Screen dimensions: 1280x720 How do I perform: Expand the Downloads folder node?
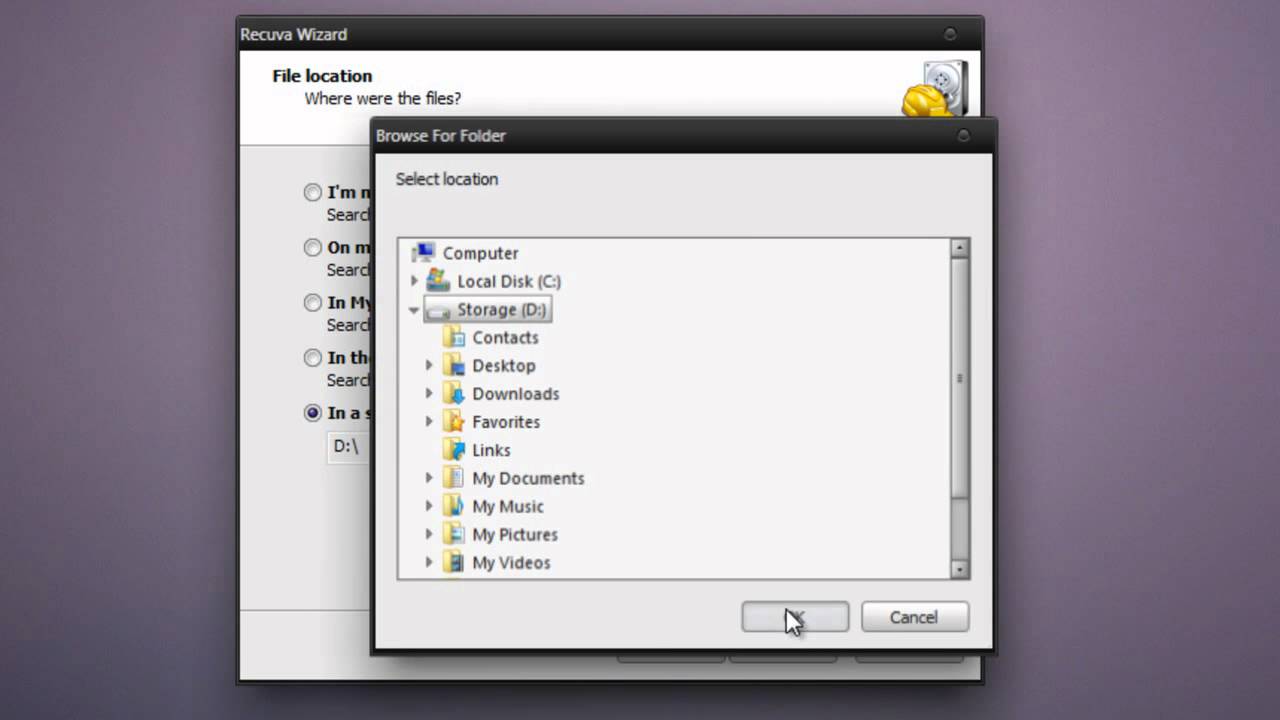[430, 393]
